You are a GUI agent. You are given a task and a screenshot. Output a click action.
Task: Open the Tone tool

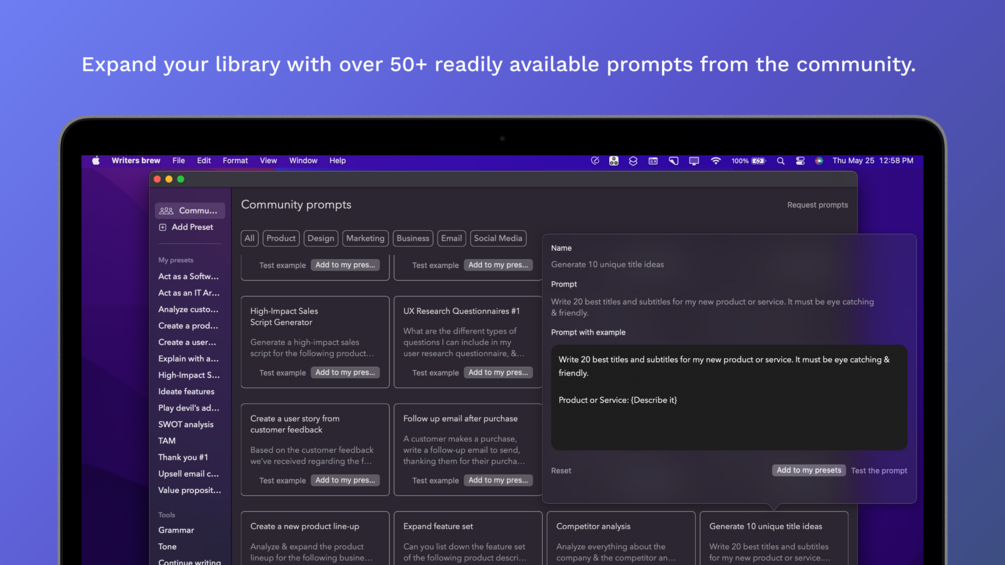(167, 547)
